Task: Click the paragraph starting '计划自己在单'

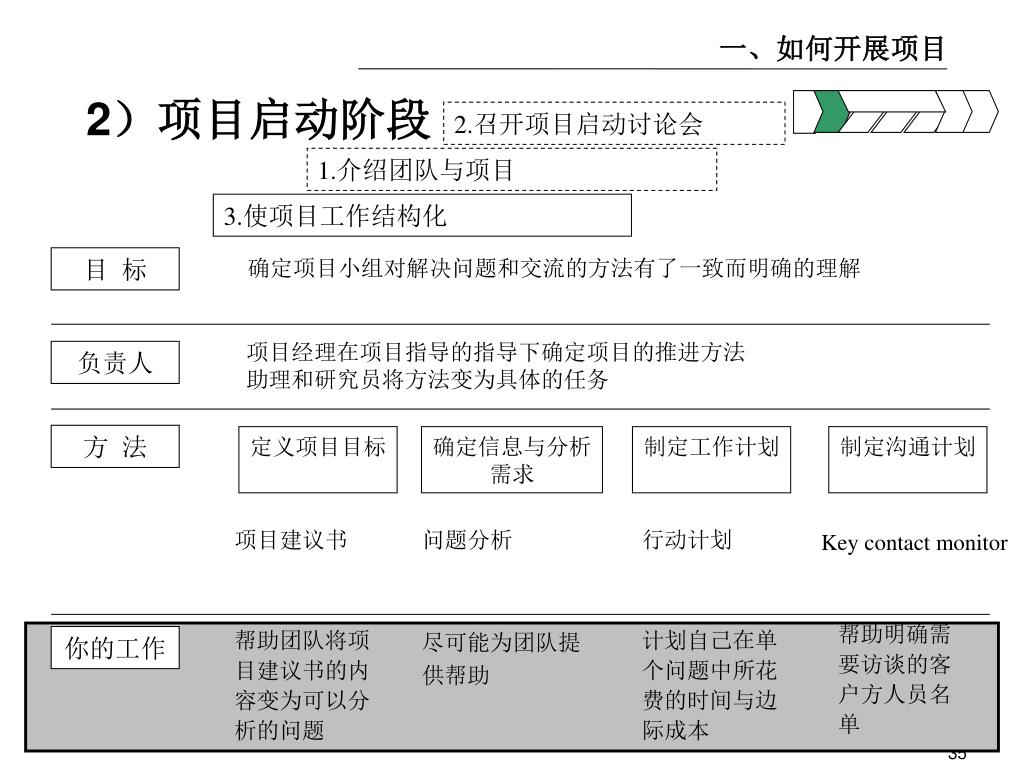Action: [710, 685]
